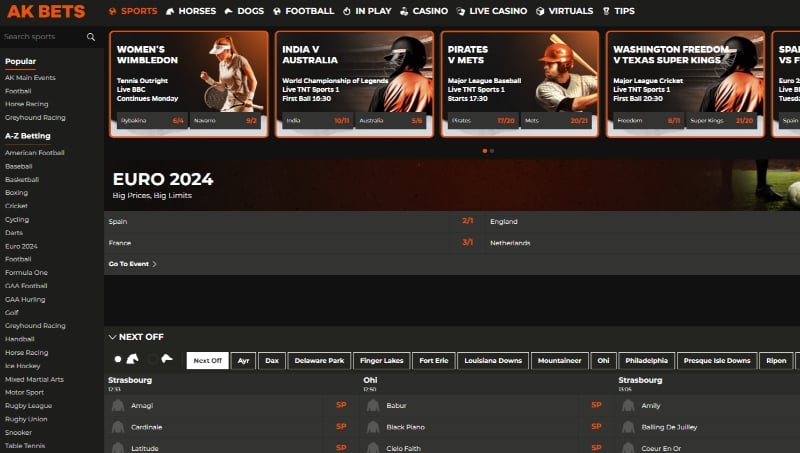Select the Delaware Park tab

319,361
